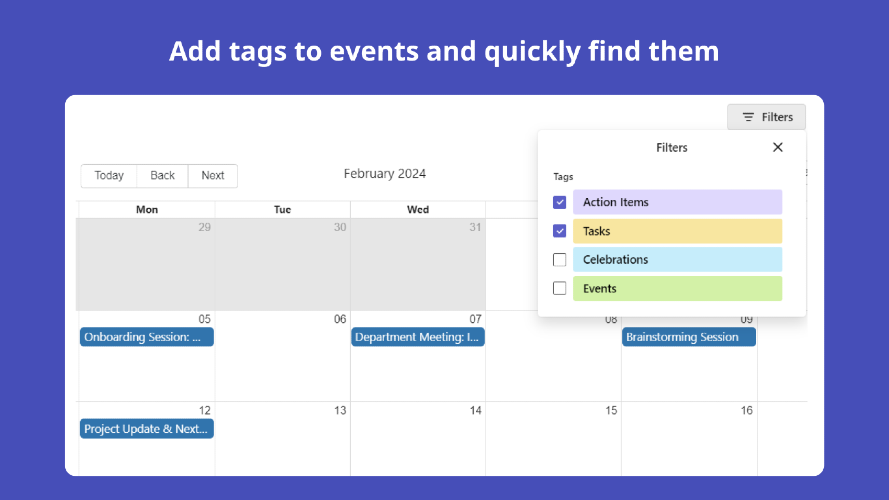Enable the Celebrations tag checkbox

(x=560, y=260)
